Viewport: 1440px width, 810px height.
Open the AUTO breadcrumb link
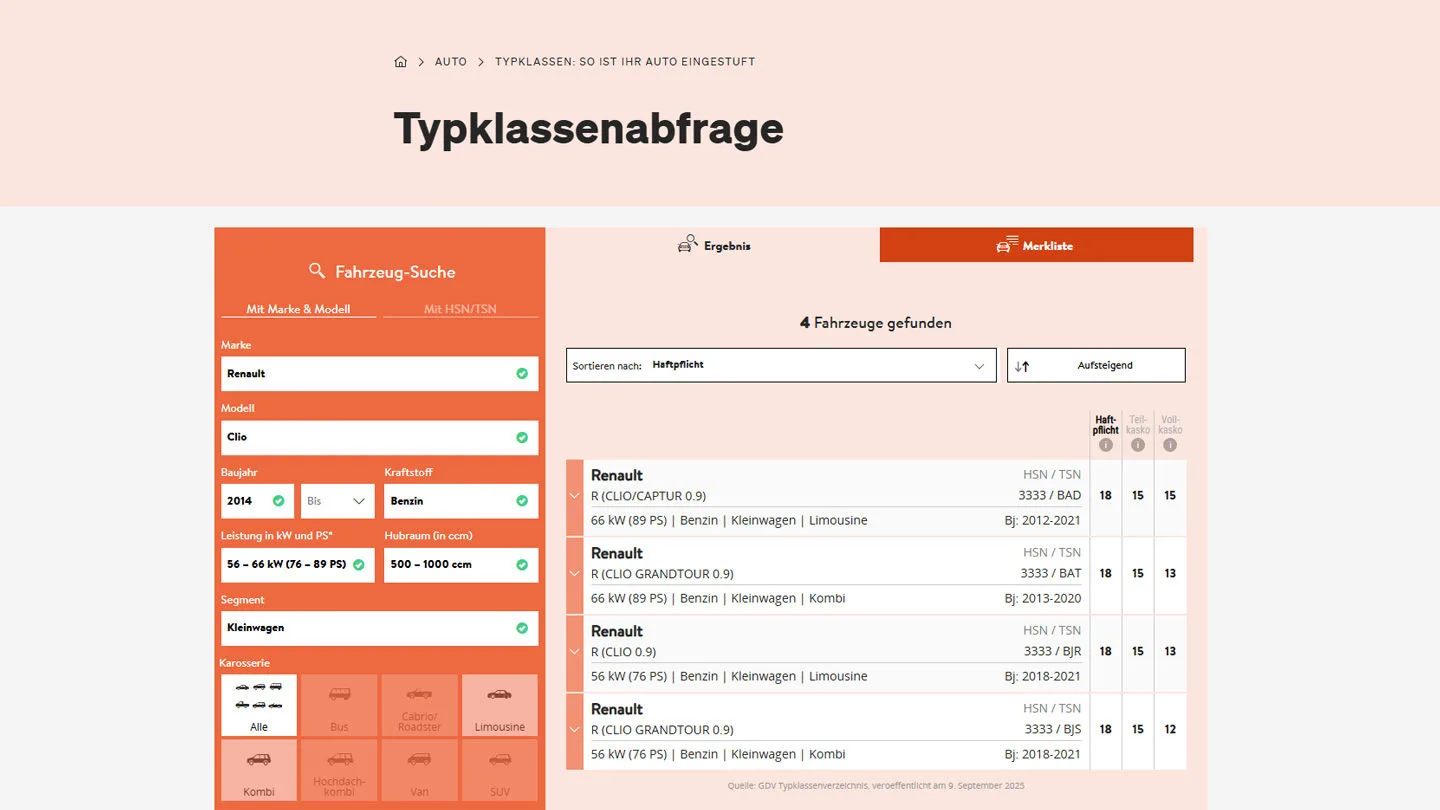tap(450, 62)
